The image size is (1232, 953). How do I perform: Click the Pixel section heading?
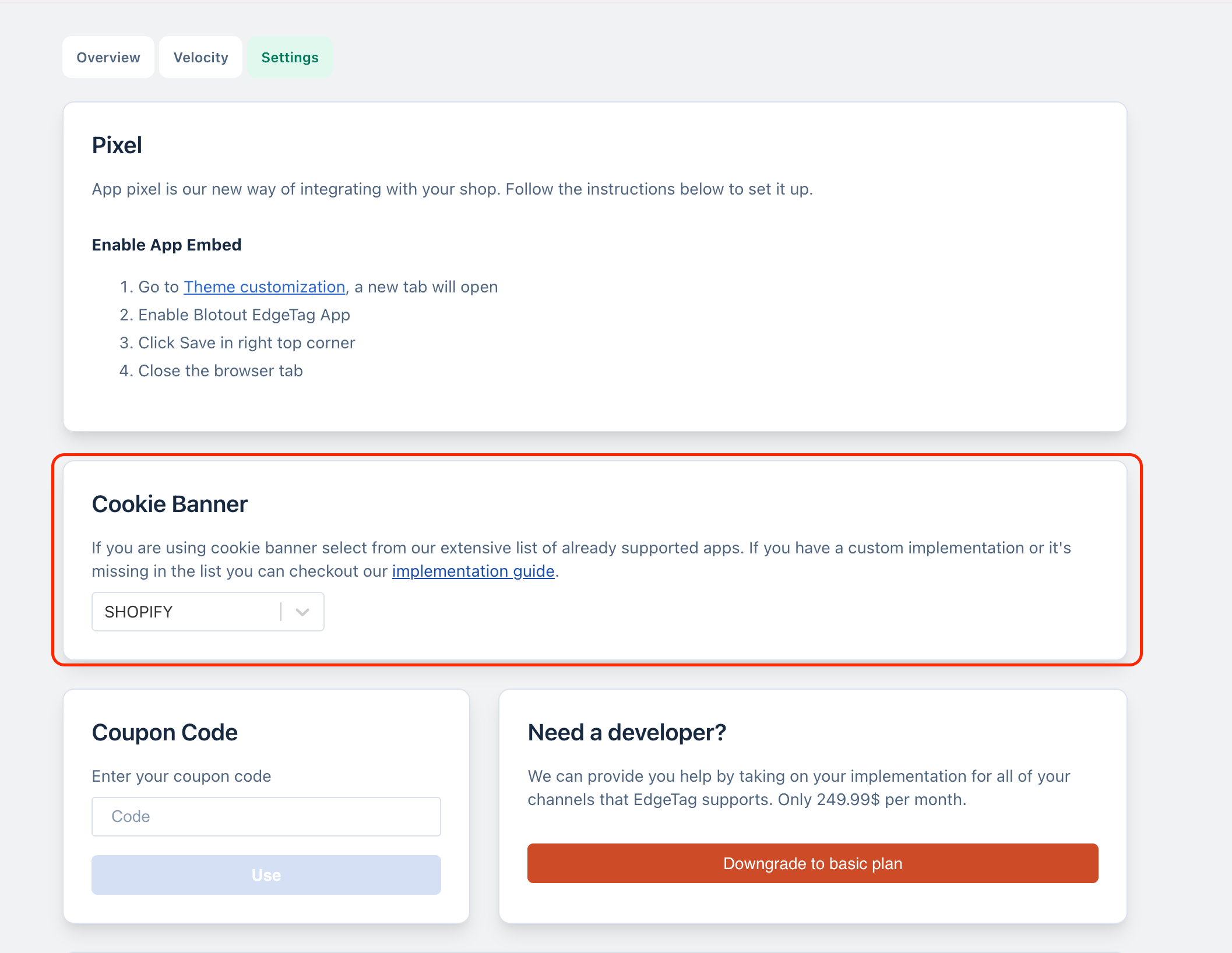(x=117, y=145)
